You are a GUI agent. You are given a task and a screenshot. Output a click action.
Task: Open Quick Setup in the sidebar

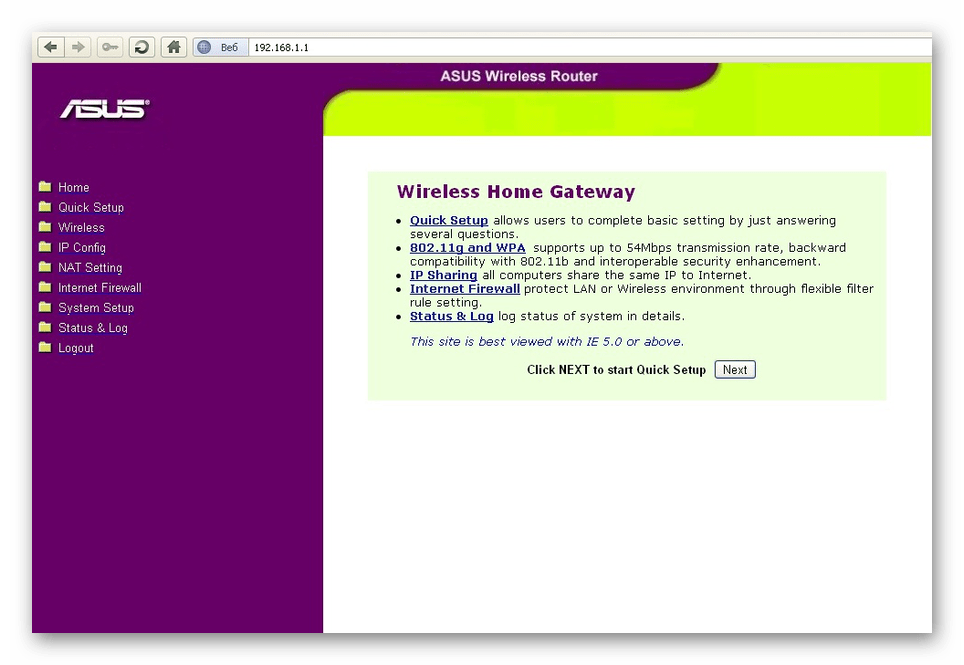(90, 207)
